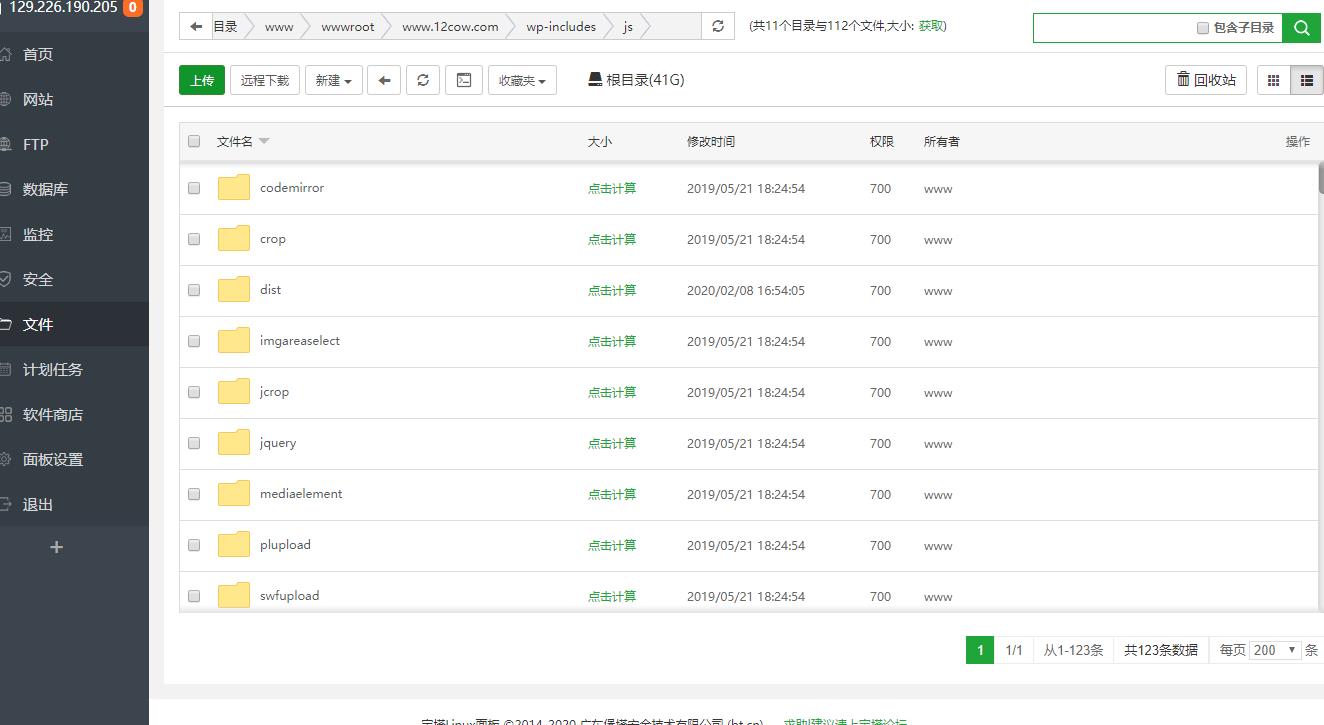Viewport: 1324px width, 725px height.
Task: Click 退出 to log out
Action: pos(38,504)
